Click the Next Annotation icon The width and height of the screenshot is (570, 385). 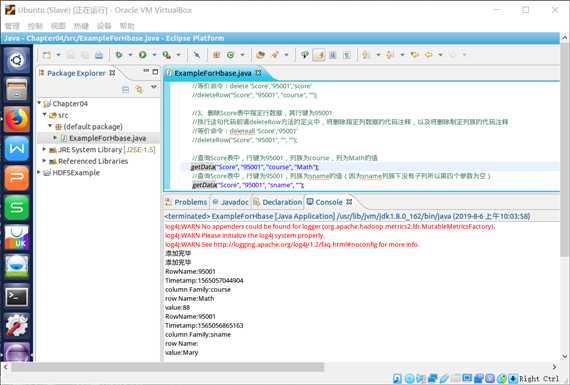pos(366,55)
